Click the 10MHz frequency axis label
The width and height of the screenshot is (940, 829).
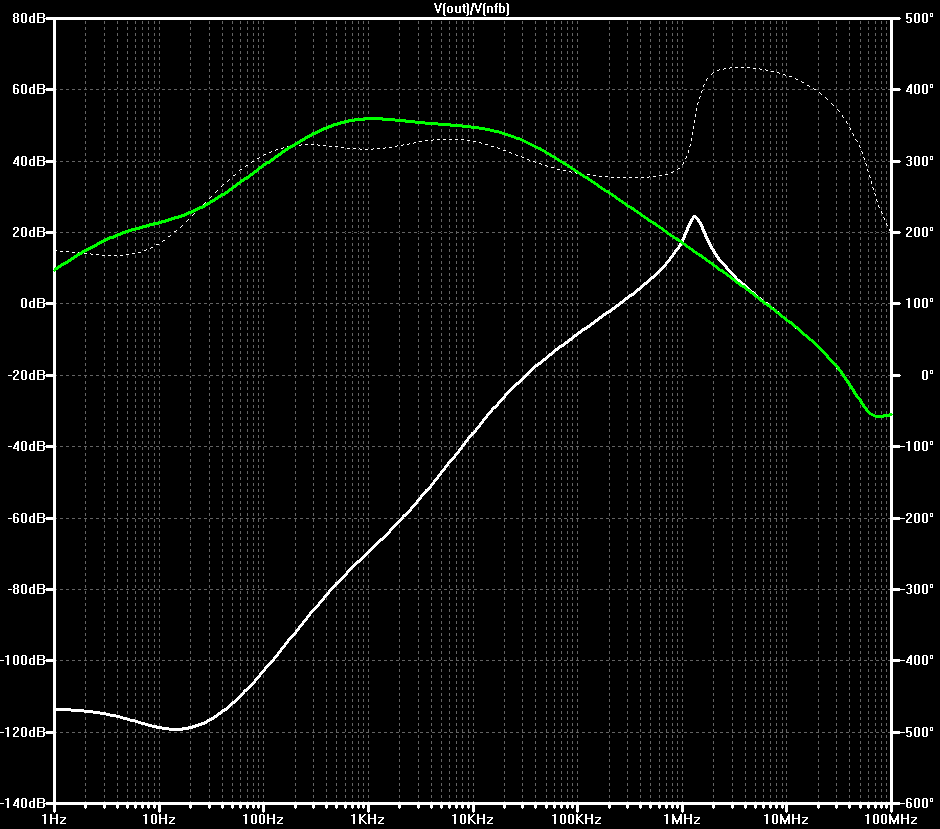(x=786, y=819)
